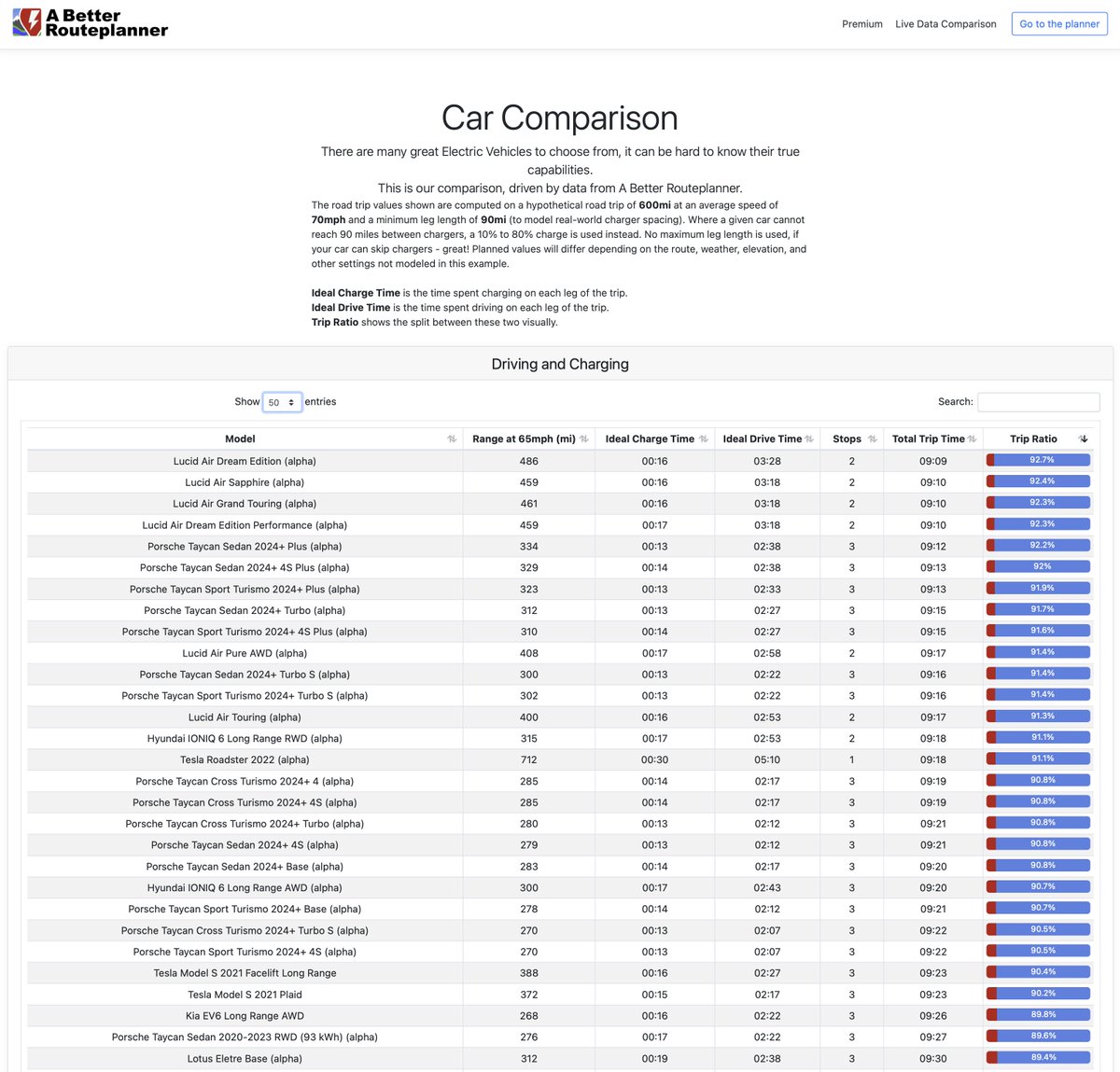Screen dimensions: 1120x1072
Task: Click range value 486 for Lucid Dream Edition
Action: pyautogui.click(x=529, y=462)
